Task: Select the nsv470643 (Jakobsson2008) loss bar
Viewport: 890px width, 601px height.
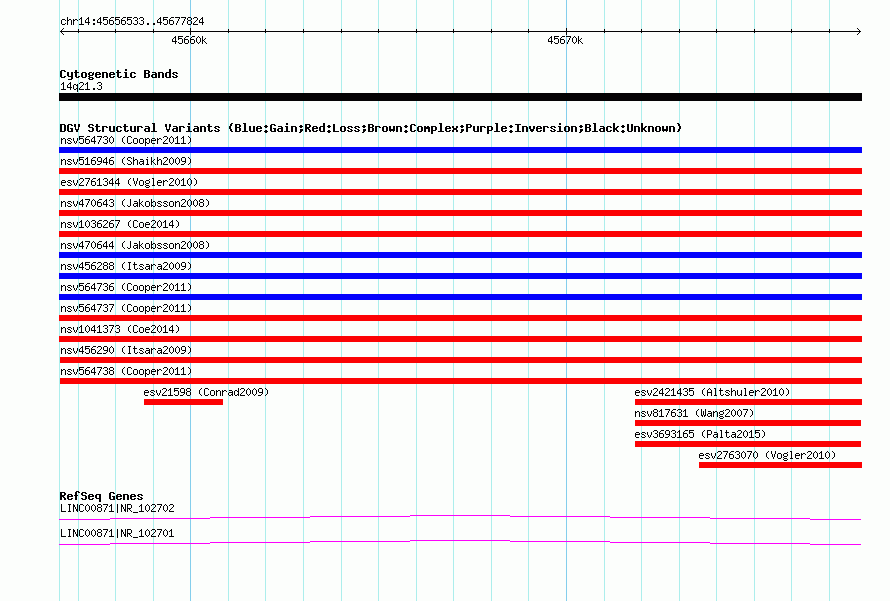Action: click(460, 213)
